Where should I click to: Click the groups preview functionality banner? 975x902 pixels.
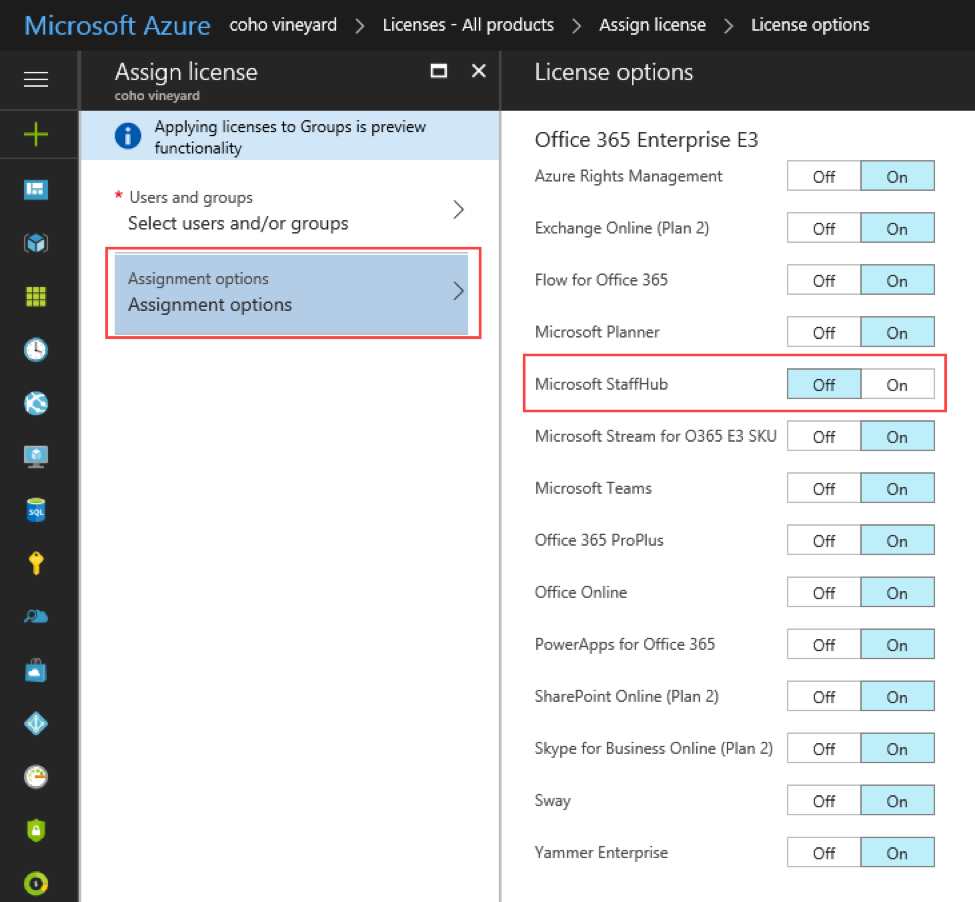pos(290,136)
